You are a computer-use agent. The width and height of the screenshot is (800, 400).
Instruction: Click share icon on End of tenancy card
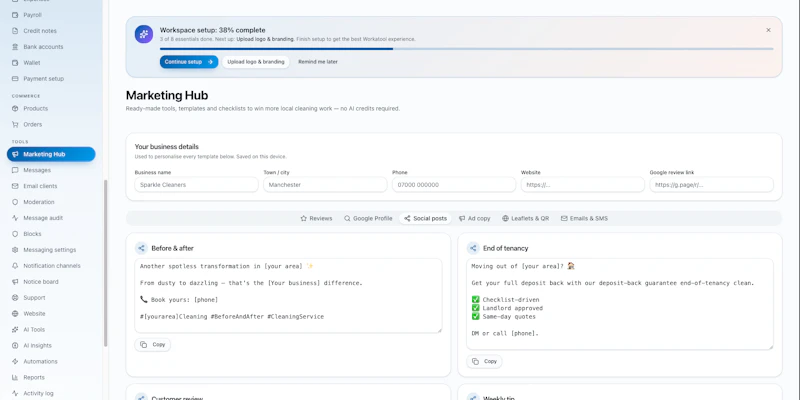click(473, 248)
